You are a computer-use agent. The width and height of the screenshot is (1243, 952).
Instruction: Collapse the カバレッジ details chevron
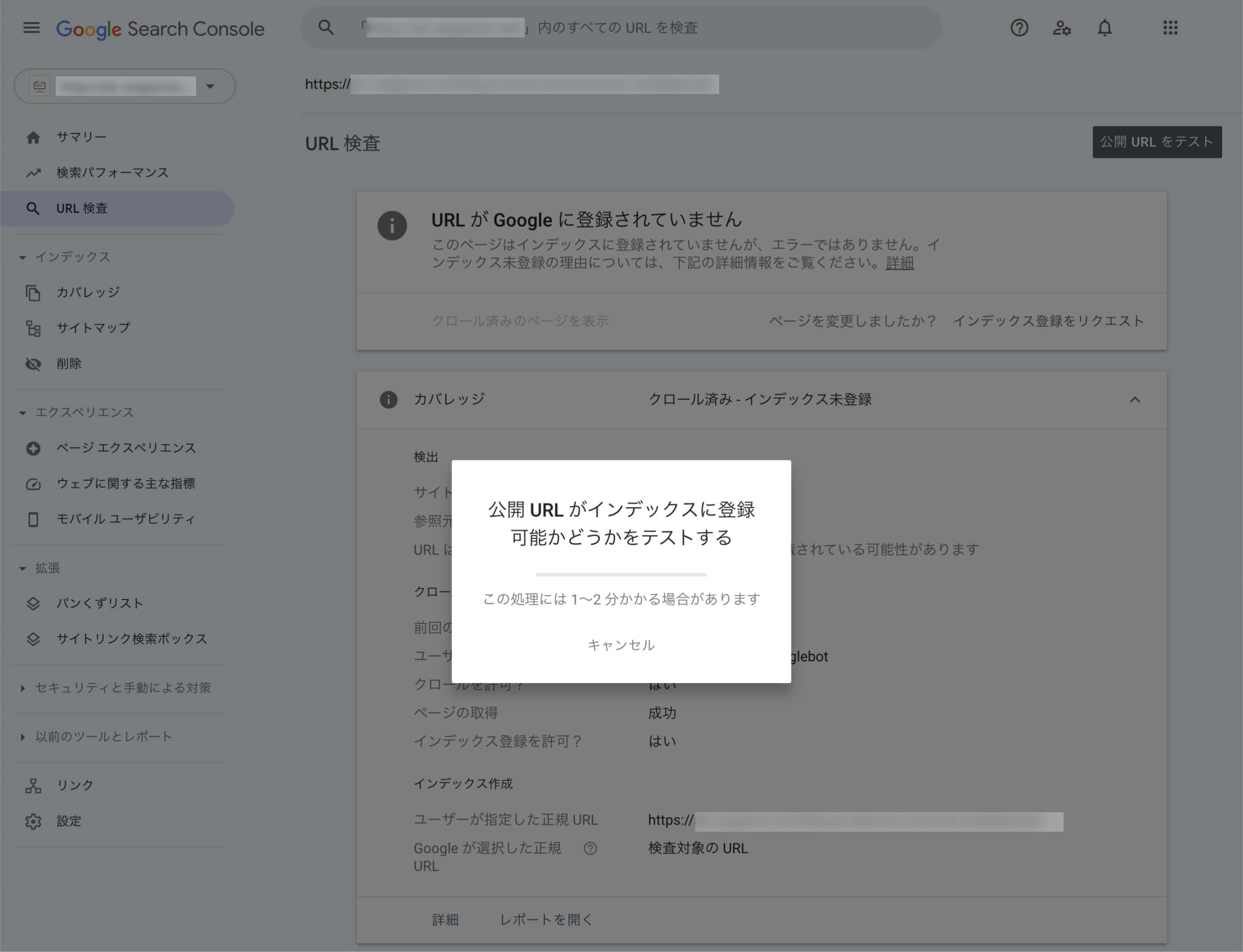(x=1135, y=400)
